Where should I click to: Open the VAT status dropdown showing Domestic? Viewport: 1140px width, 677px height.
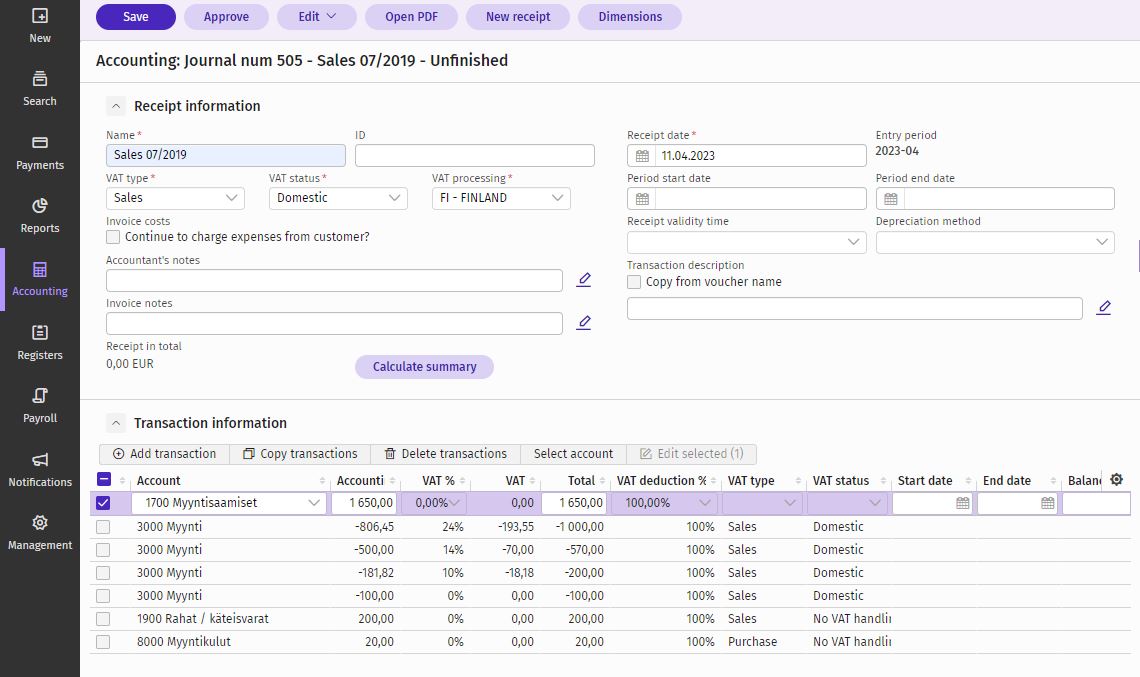click(x=337, y=198)
